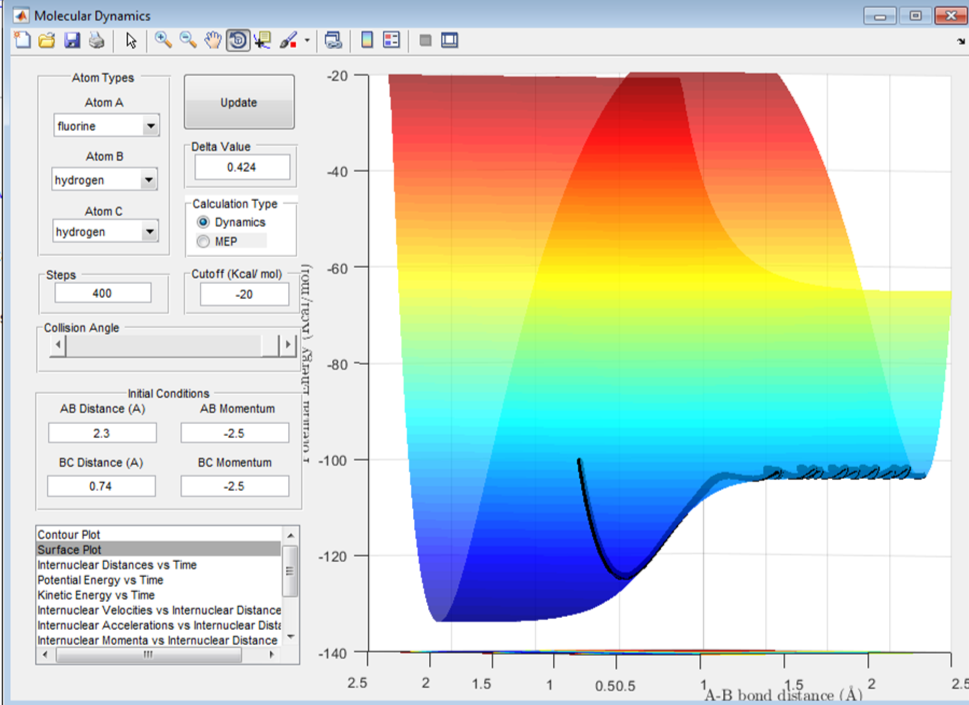Click the New Figure toolbar icon
Viewport: 969px width, 705px height.
coord(23,41)
